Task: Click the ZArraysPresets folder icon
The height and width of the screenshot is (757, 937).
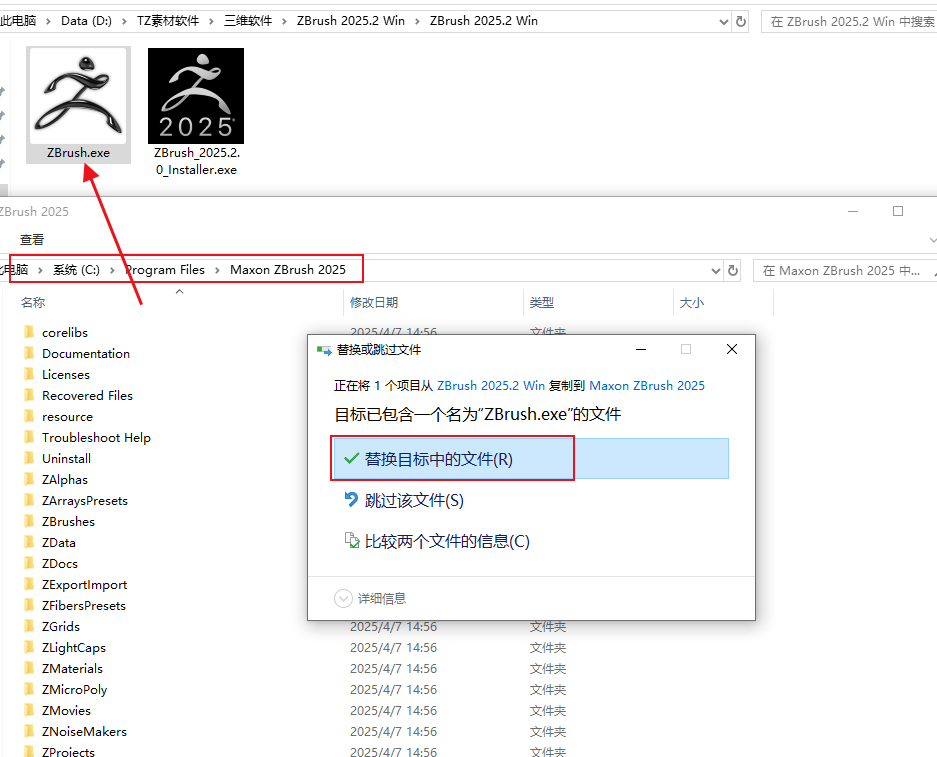Action: pos(29,500)
